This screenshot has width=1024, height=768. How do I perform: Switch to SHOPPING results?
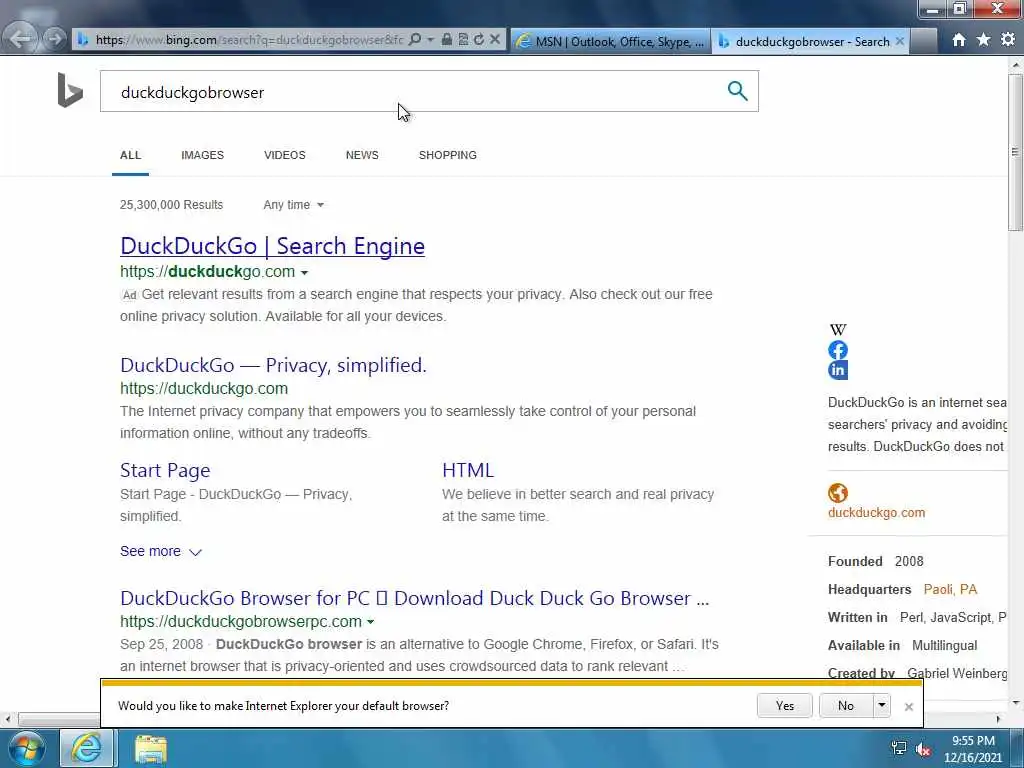447,155
